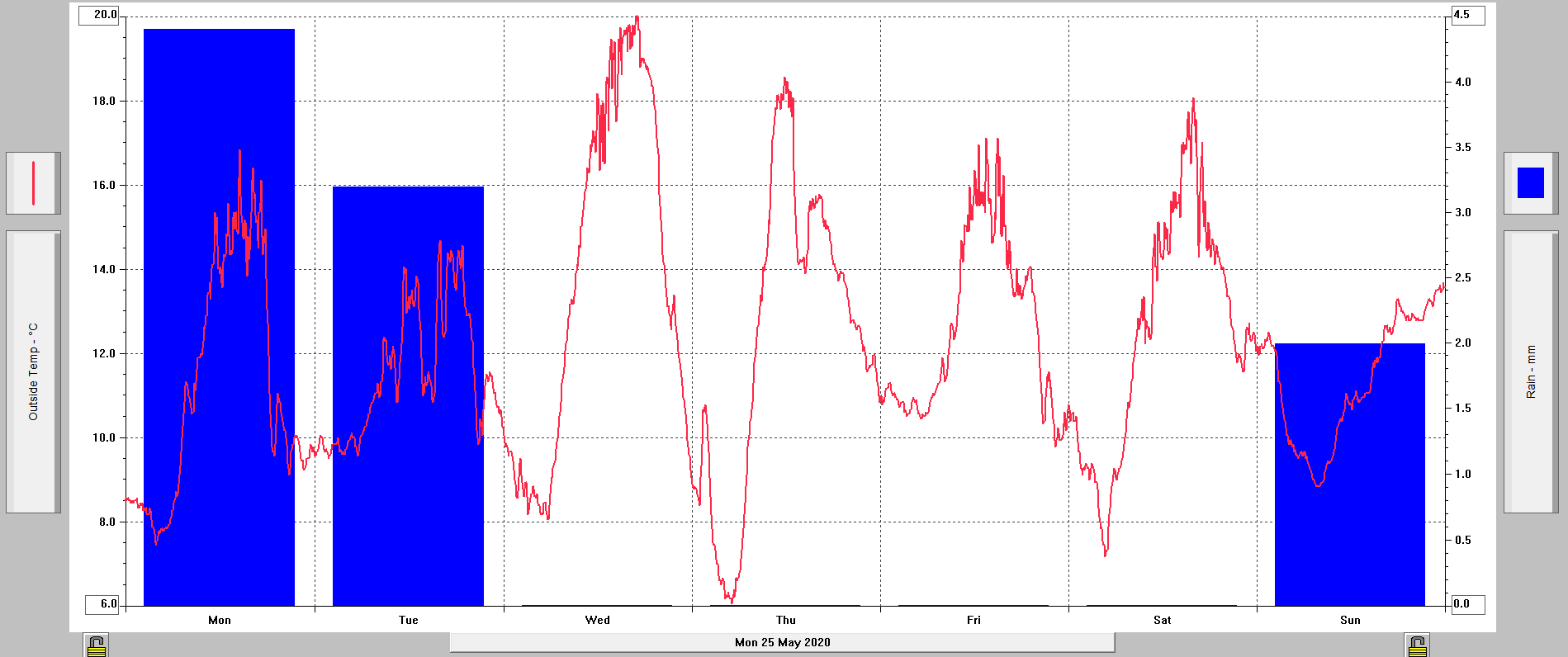Click the right padlock icon below the chart
1568x657 pixels.
(1417, 645)
